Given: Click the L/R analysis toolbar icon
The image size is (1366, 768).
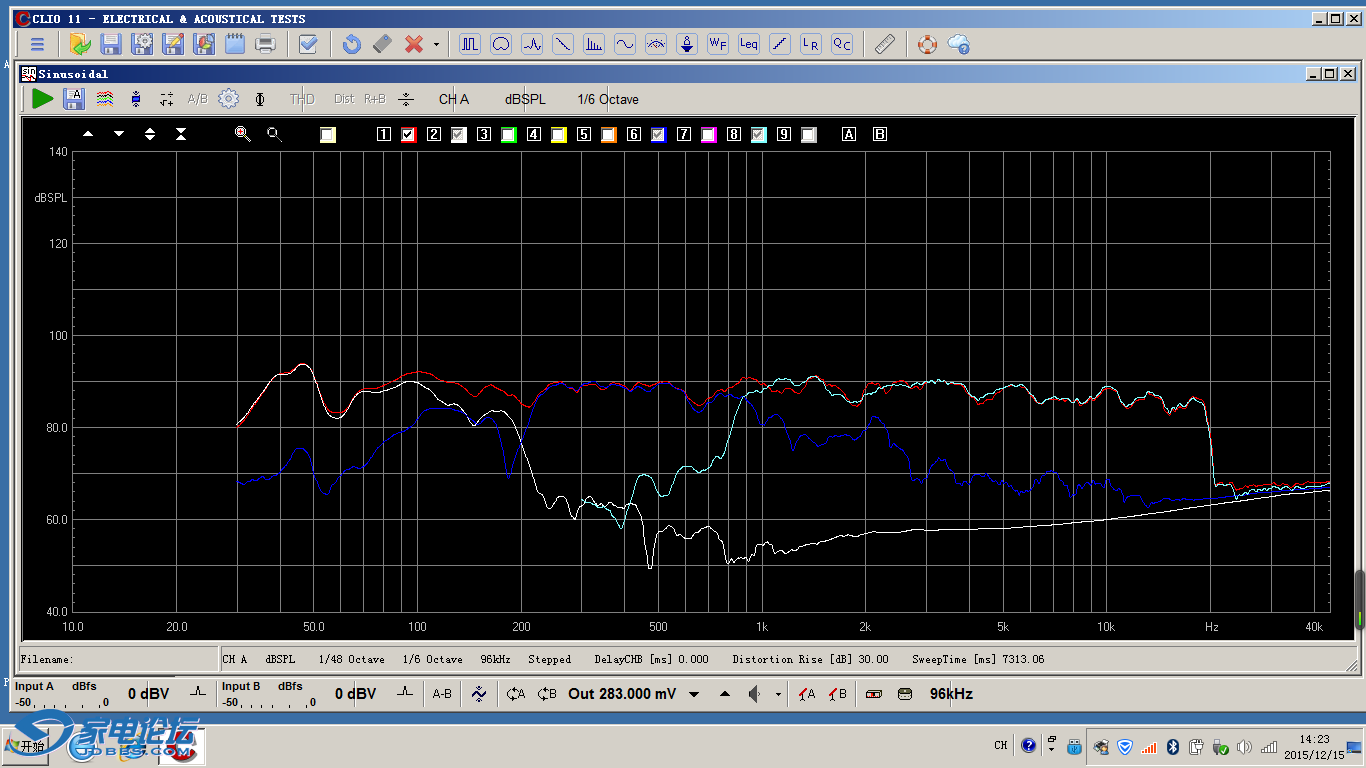Looking at the screenshot, I should tap(810, 44).
